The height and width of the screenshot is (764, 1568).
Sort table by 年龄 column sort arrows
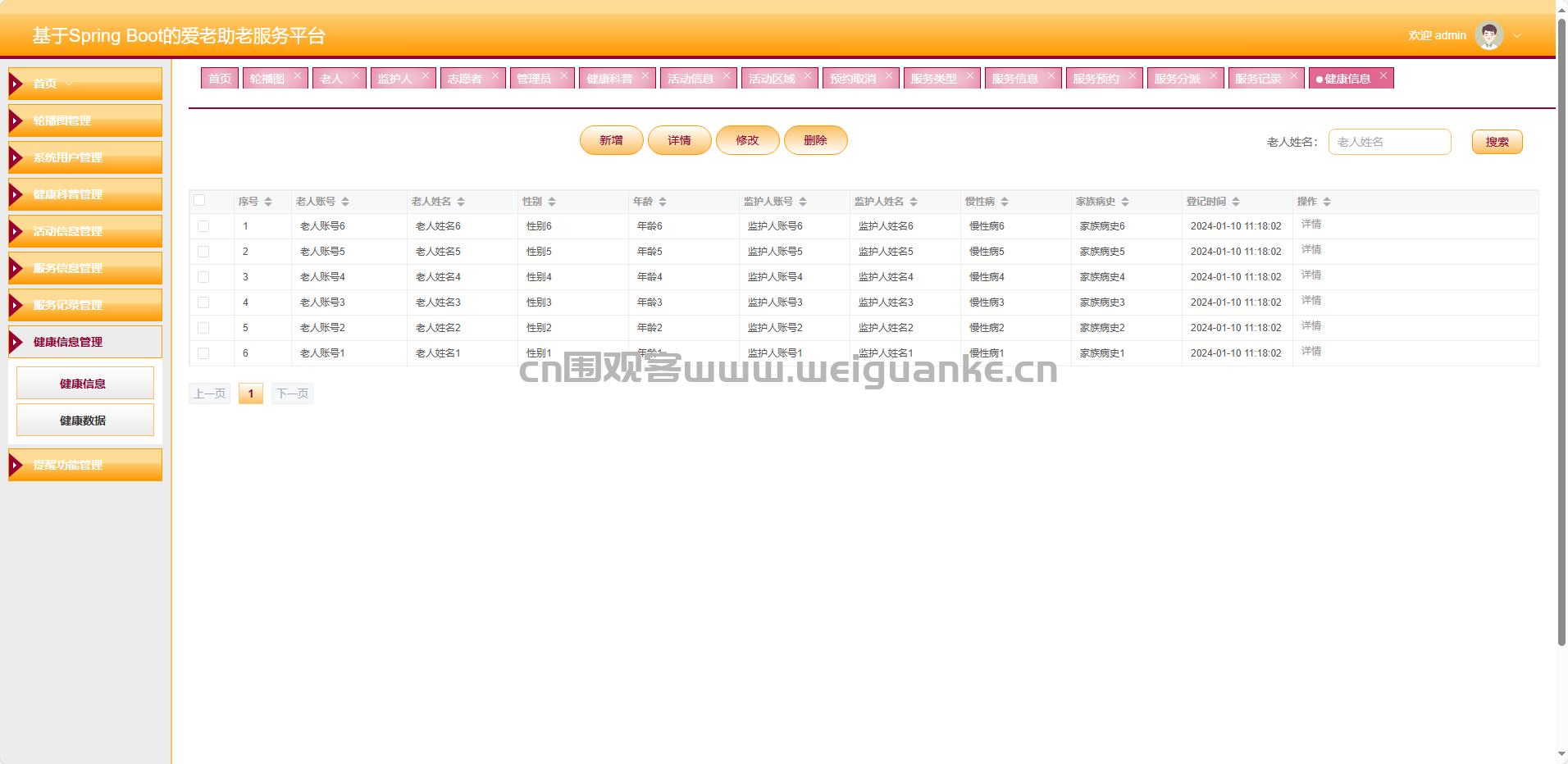(x=663, y=202)
